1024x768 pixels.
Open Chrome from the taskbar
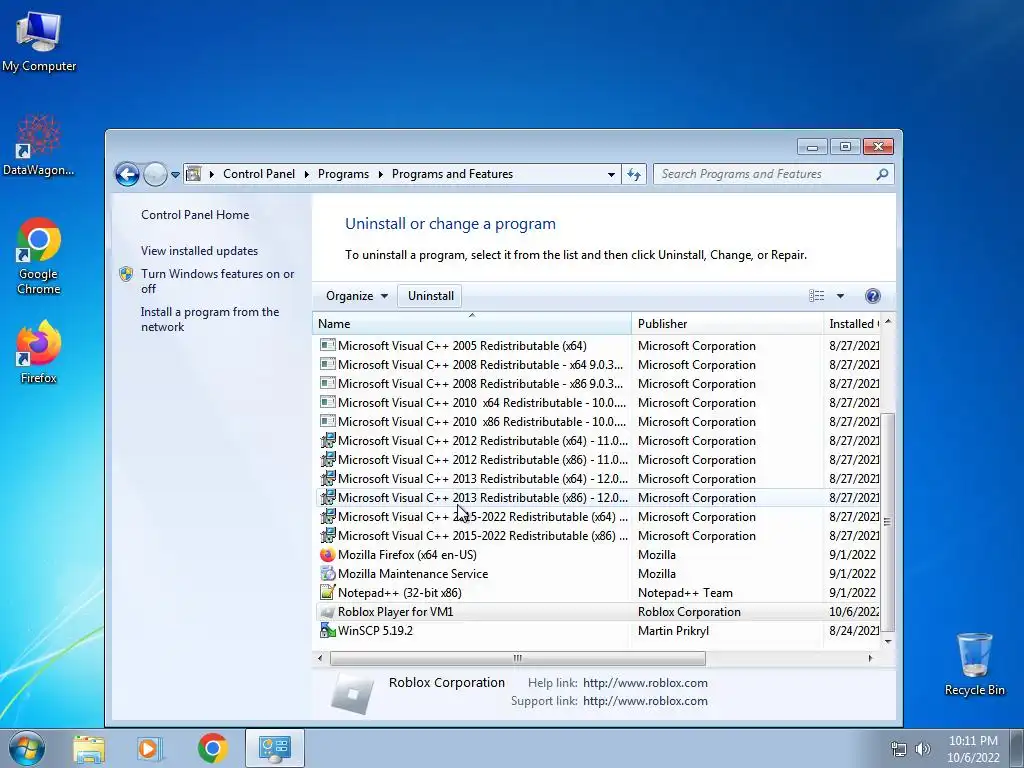[x=213, y=748]
